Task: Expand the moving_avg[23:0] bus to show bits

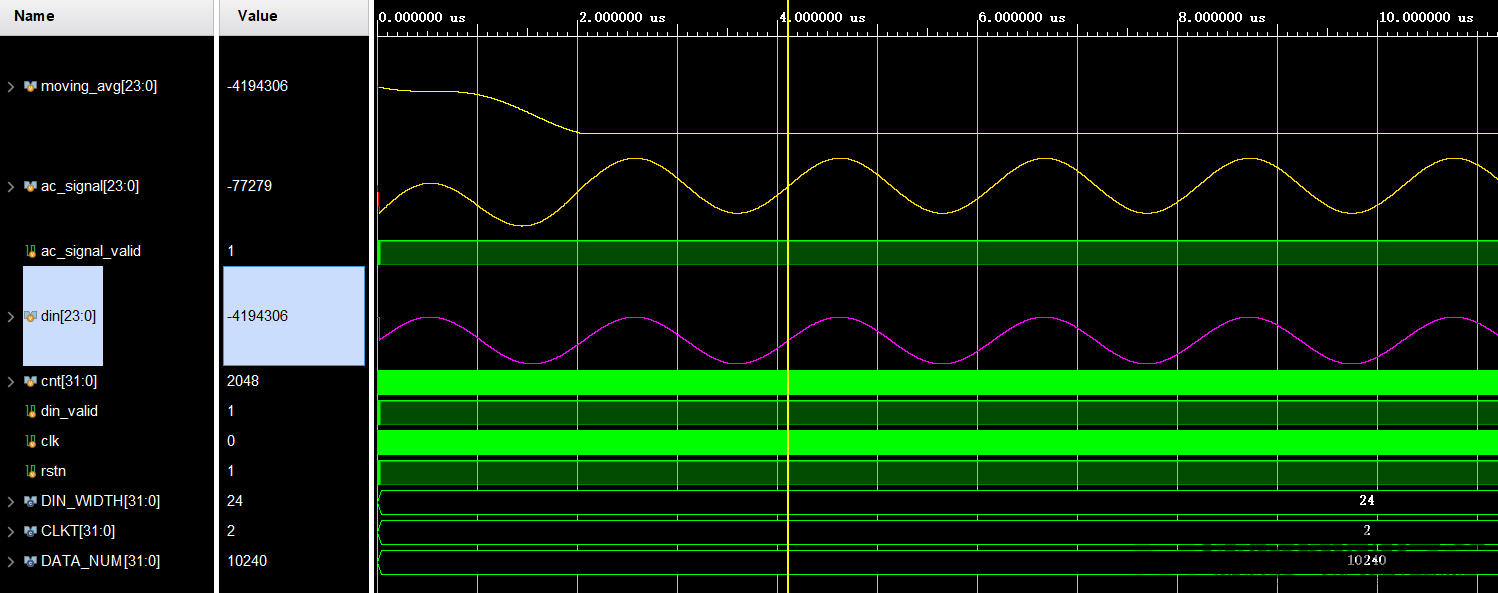Action: pyautogui.click(x=10, y=86)
